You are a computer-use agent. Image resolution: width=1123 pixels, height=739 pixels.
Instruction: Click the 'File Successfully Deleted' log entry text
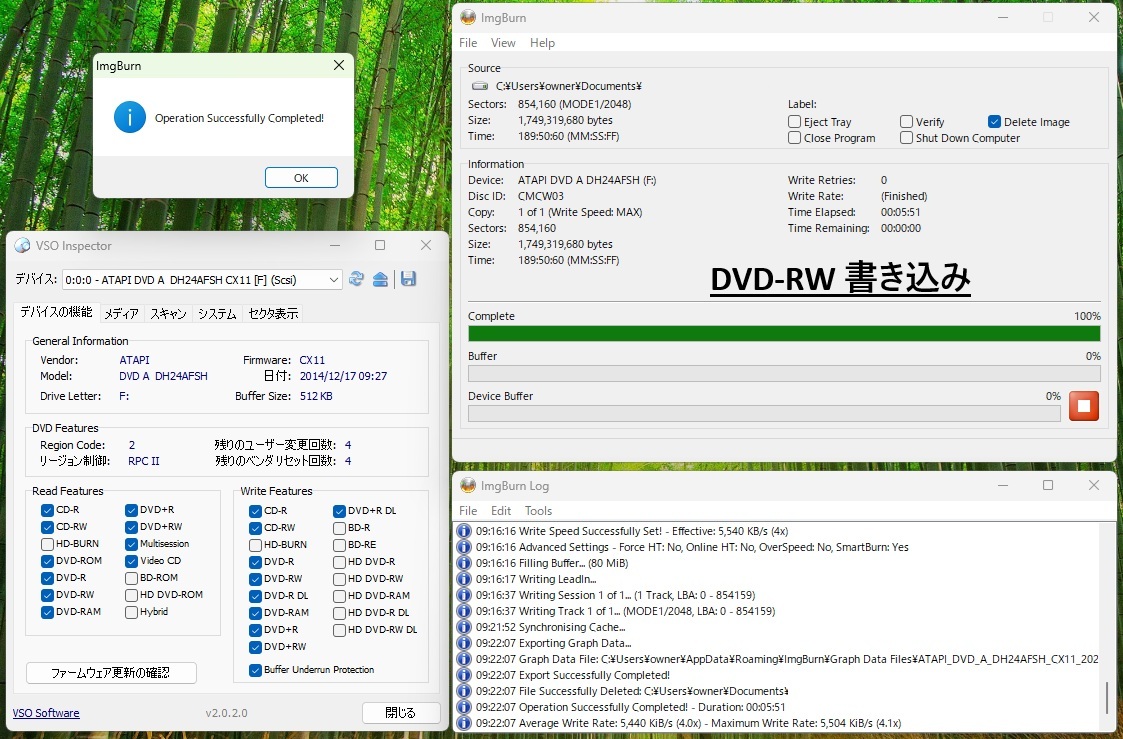(x=632, y=691)
